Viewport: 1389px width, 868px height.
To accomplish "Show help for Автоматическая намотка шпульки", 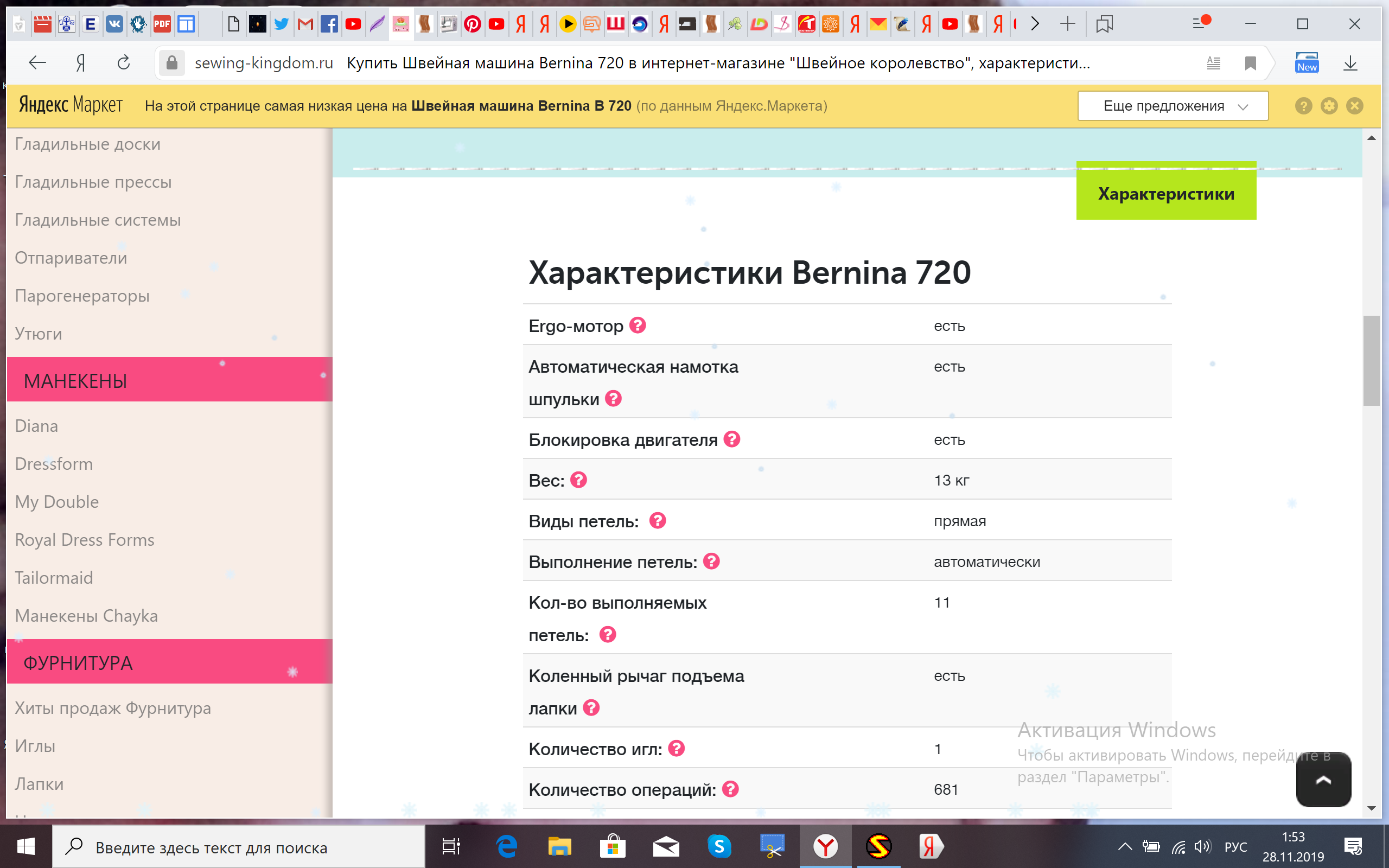I will coord(614,398).
